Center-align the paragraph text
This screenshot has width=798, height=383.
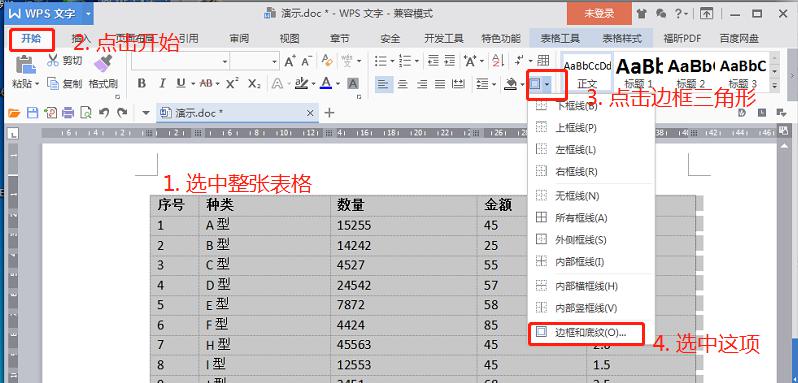click(x=403, y=84)
